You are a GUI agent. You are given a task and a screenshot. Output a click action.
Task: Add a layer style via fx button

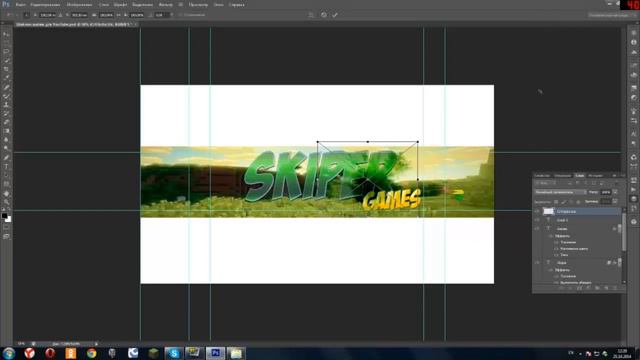570,288
